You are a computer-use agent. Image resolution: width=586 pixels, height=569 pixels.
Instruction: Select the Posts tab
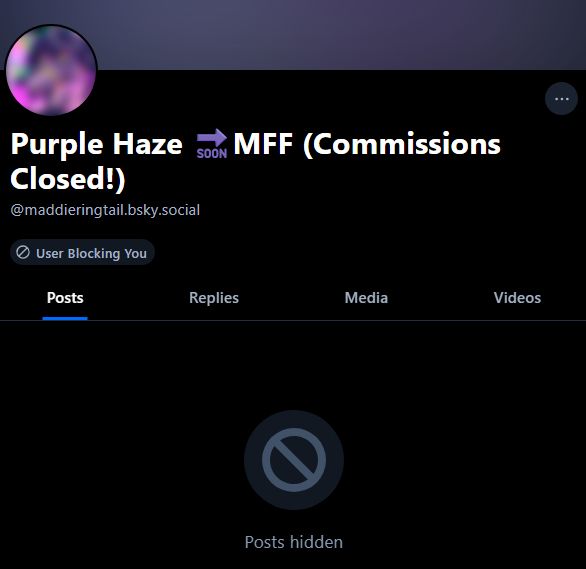[65, 298]
